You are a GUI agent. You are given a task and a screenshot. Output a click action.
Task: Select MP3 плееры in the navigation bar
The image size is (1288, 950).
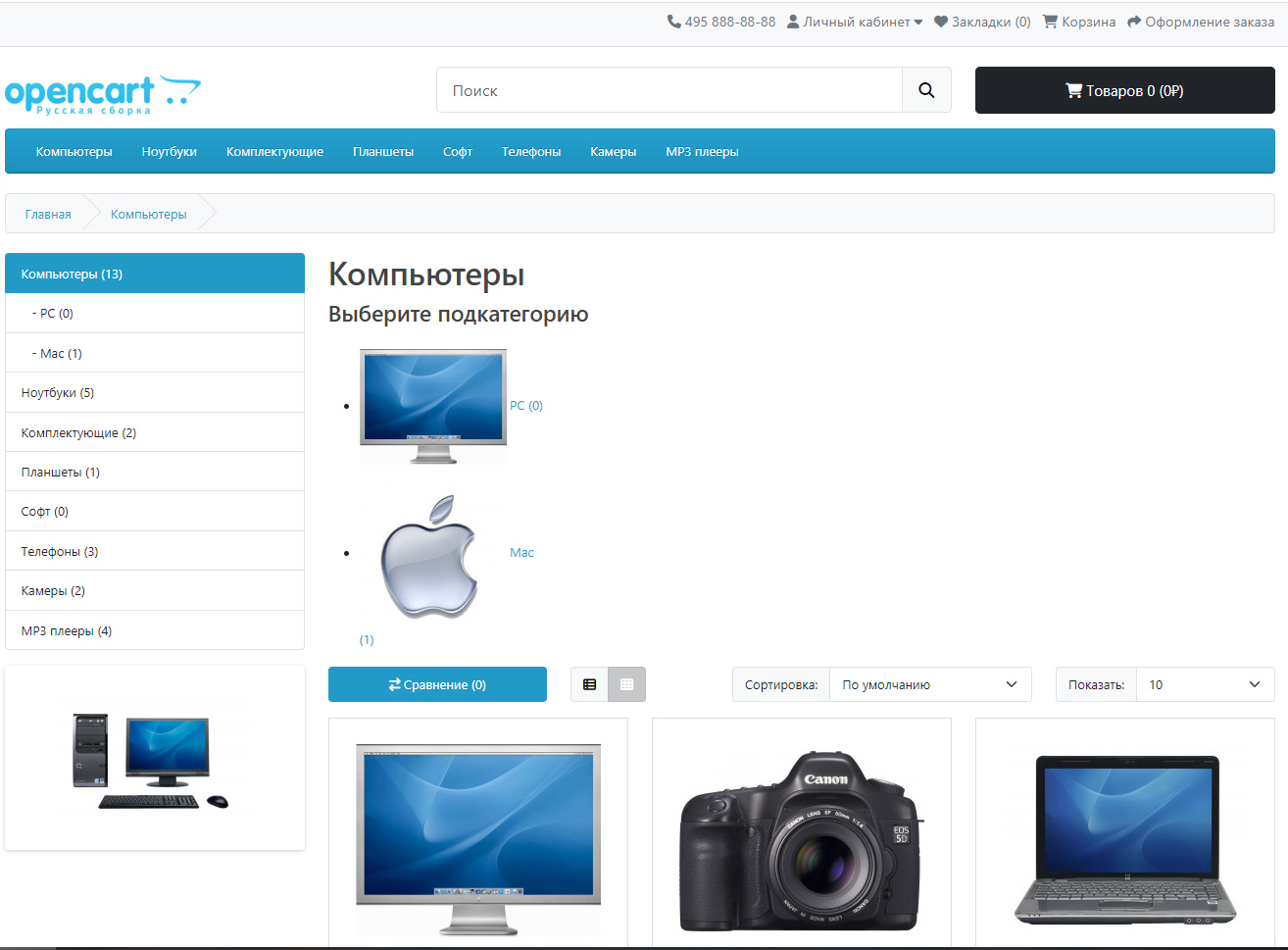point(702,152)
